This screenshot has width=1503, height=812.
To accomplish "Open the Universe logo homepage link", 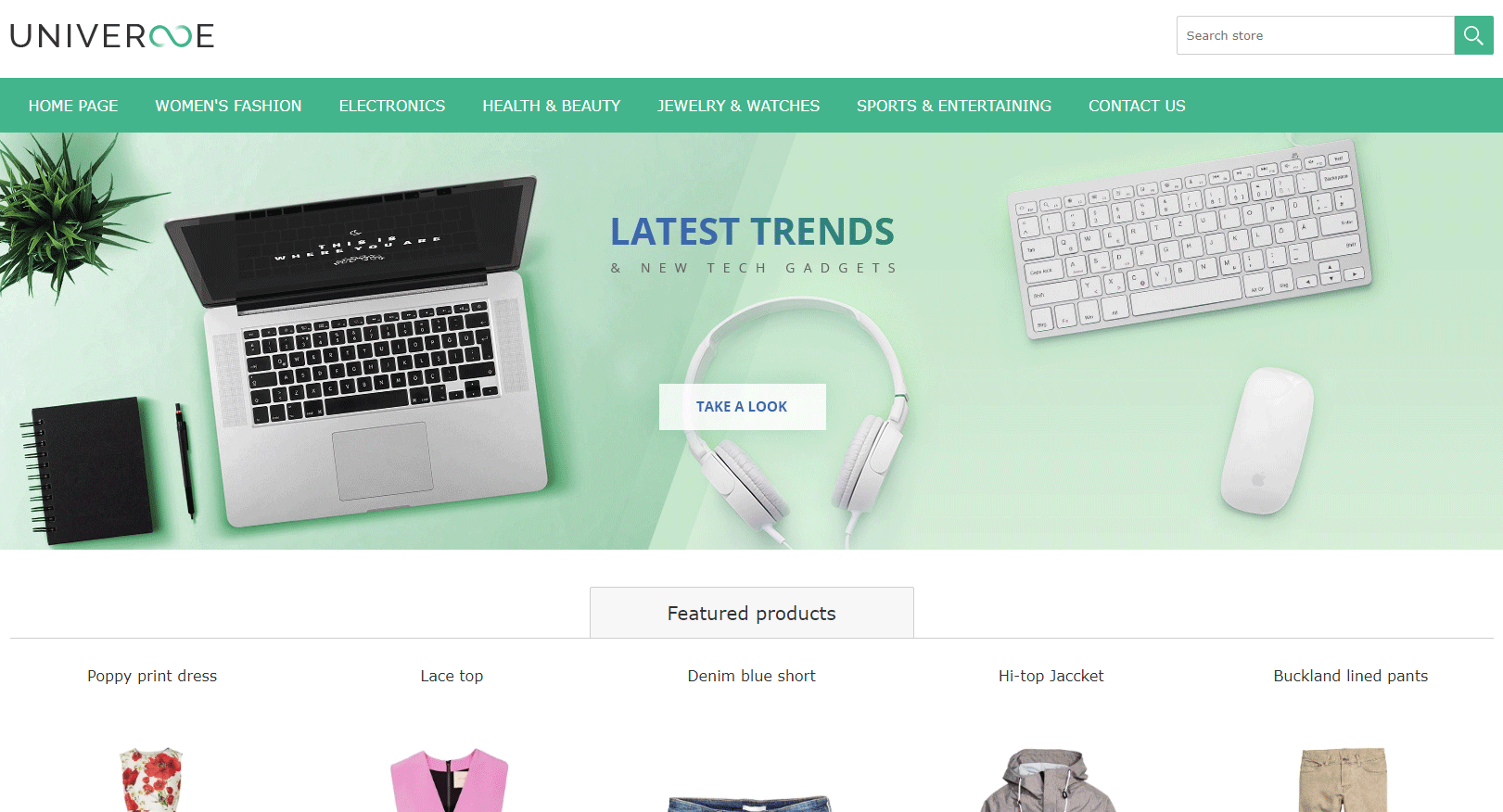I will click(x=112, y=36).
